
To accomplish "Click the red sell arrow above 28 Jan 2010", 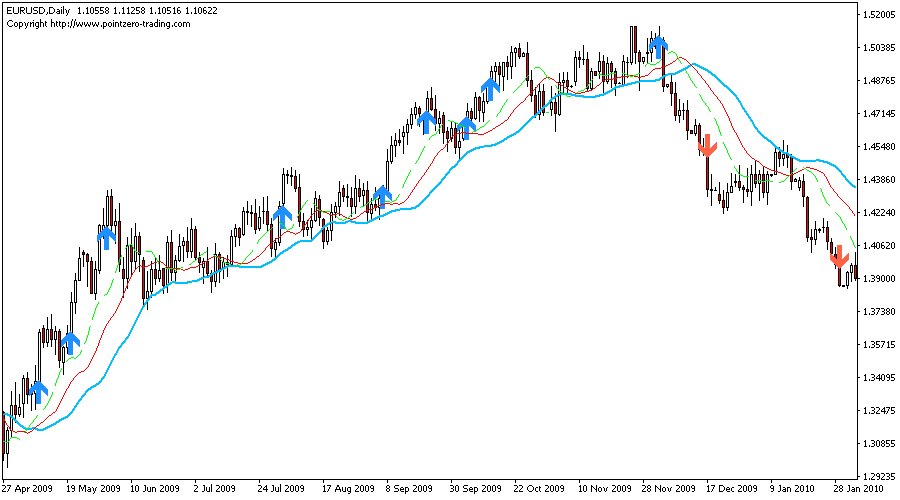I will pos(839,257).
